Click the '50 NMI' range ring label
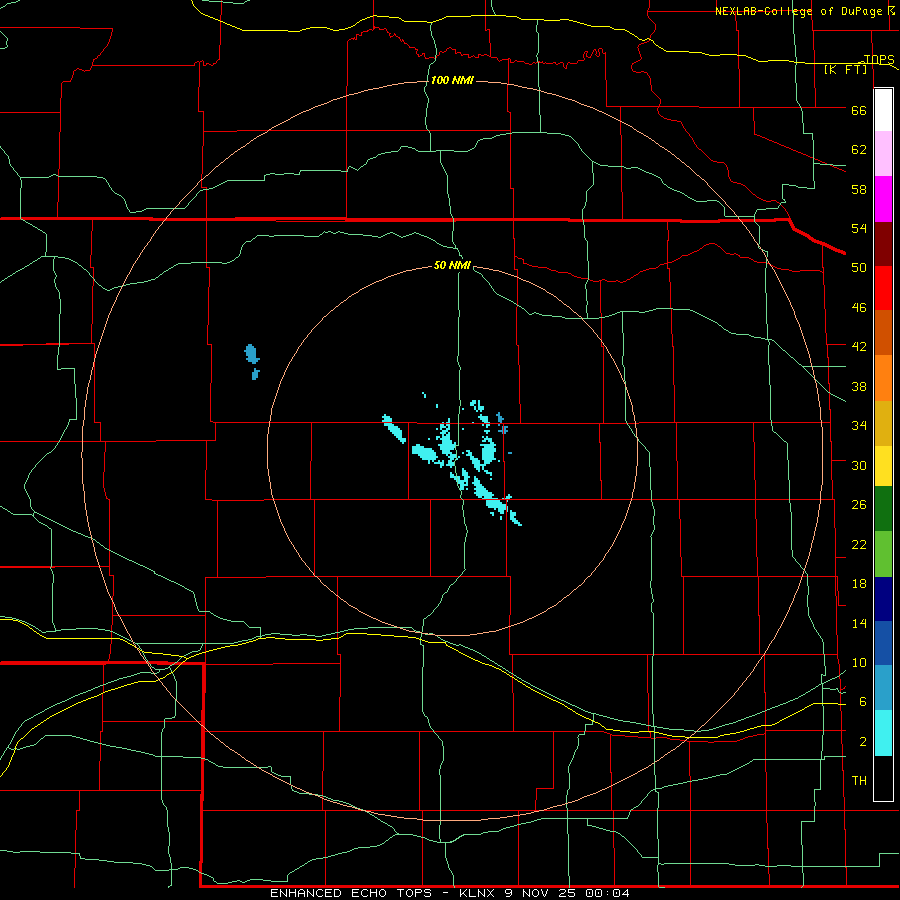Viewport: 900px width, 900px height. 452,265
